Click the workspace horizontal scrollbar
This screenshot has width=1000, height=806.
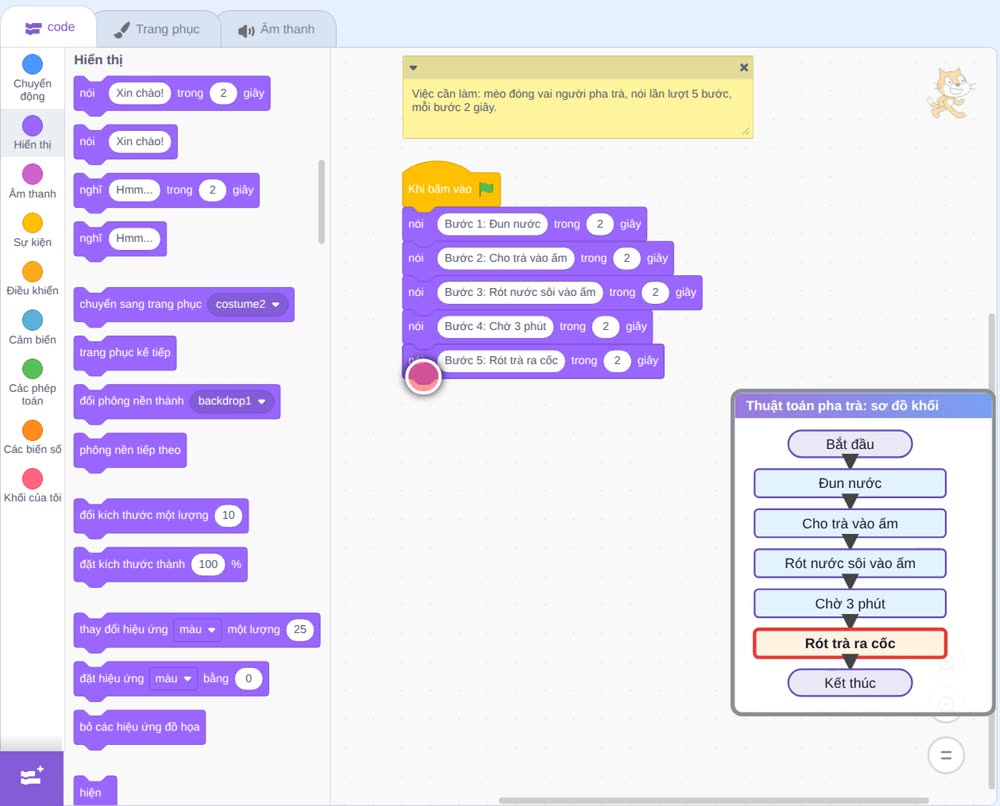(713, 800)
